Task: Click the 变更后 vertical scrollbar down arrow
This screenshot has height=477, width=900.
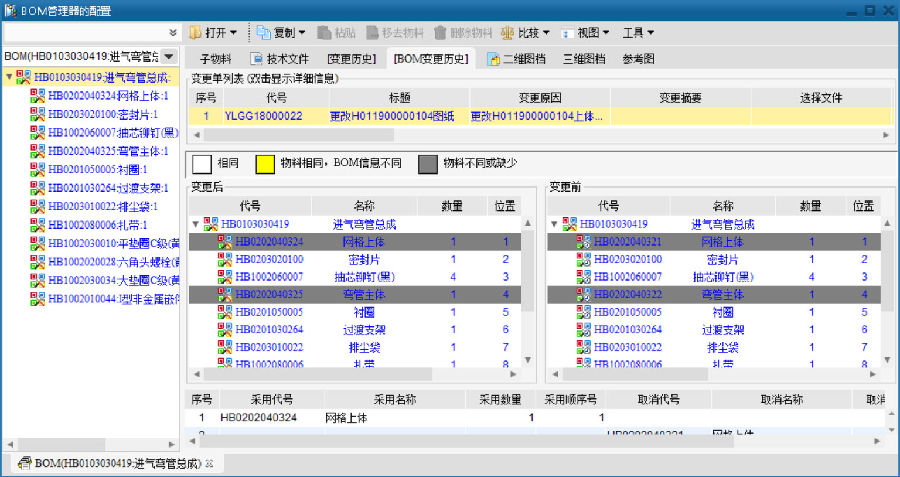Action: click(x=527, y=360)
